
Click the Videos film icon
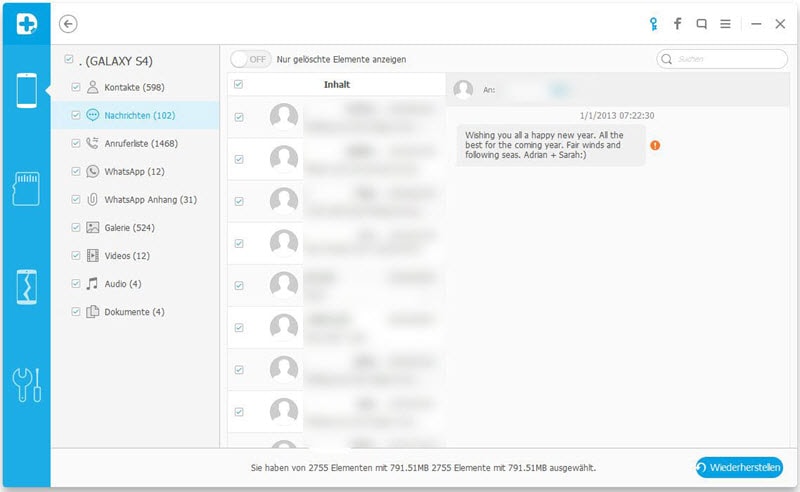point(92,255)
